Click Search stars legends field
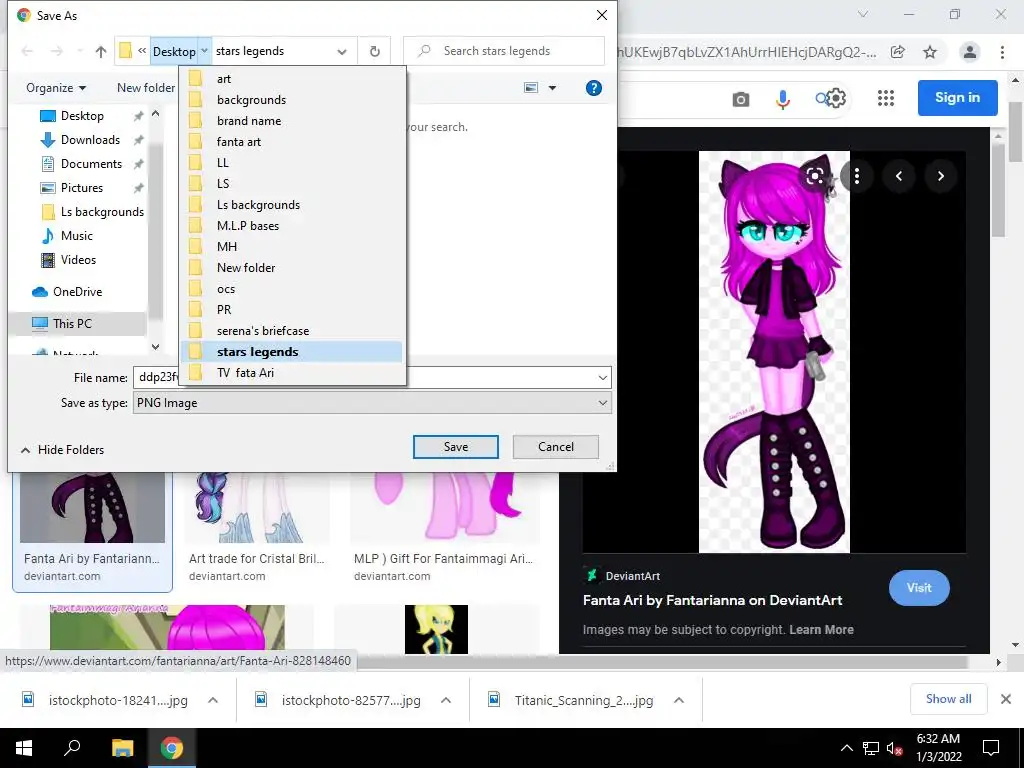 [x=504, y=51]
